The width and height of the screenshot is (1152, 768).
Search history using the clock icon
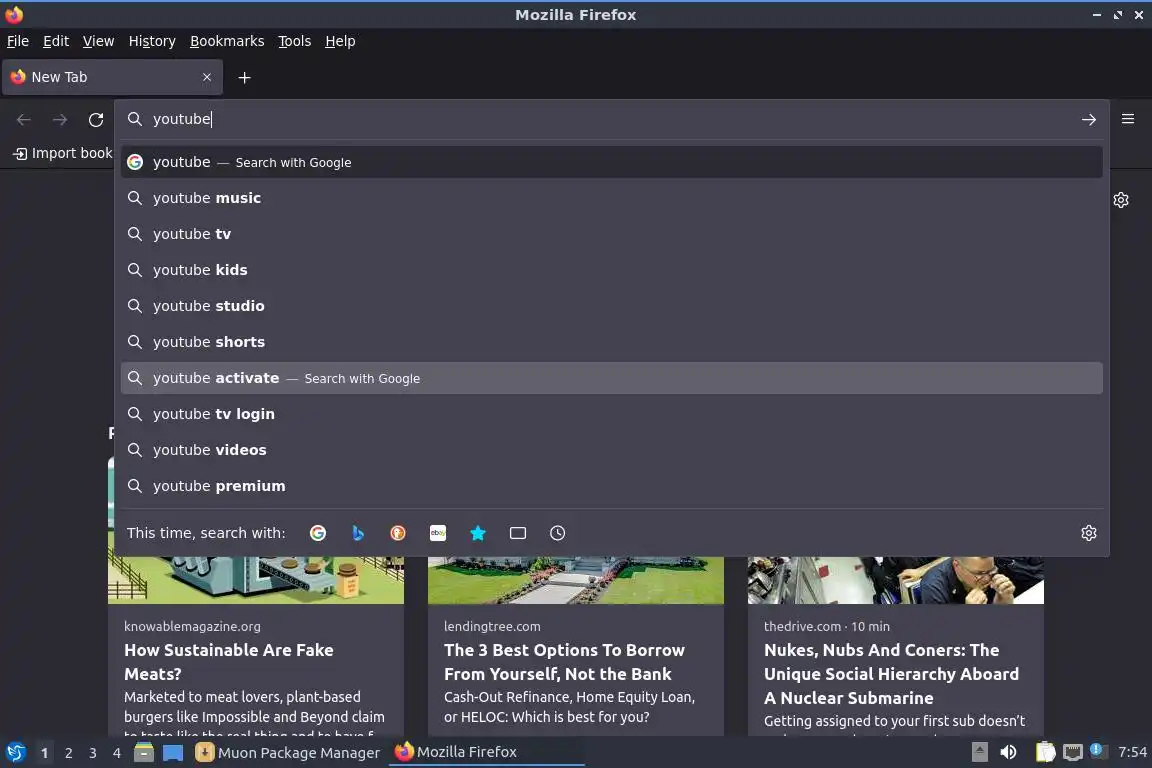click(x=558, y=533)
